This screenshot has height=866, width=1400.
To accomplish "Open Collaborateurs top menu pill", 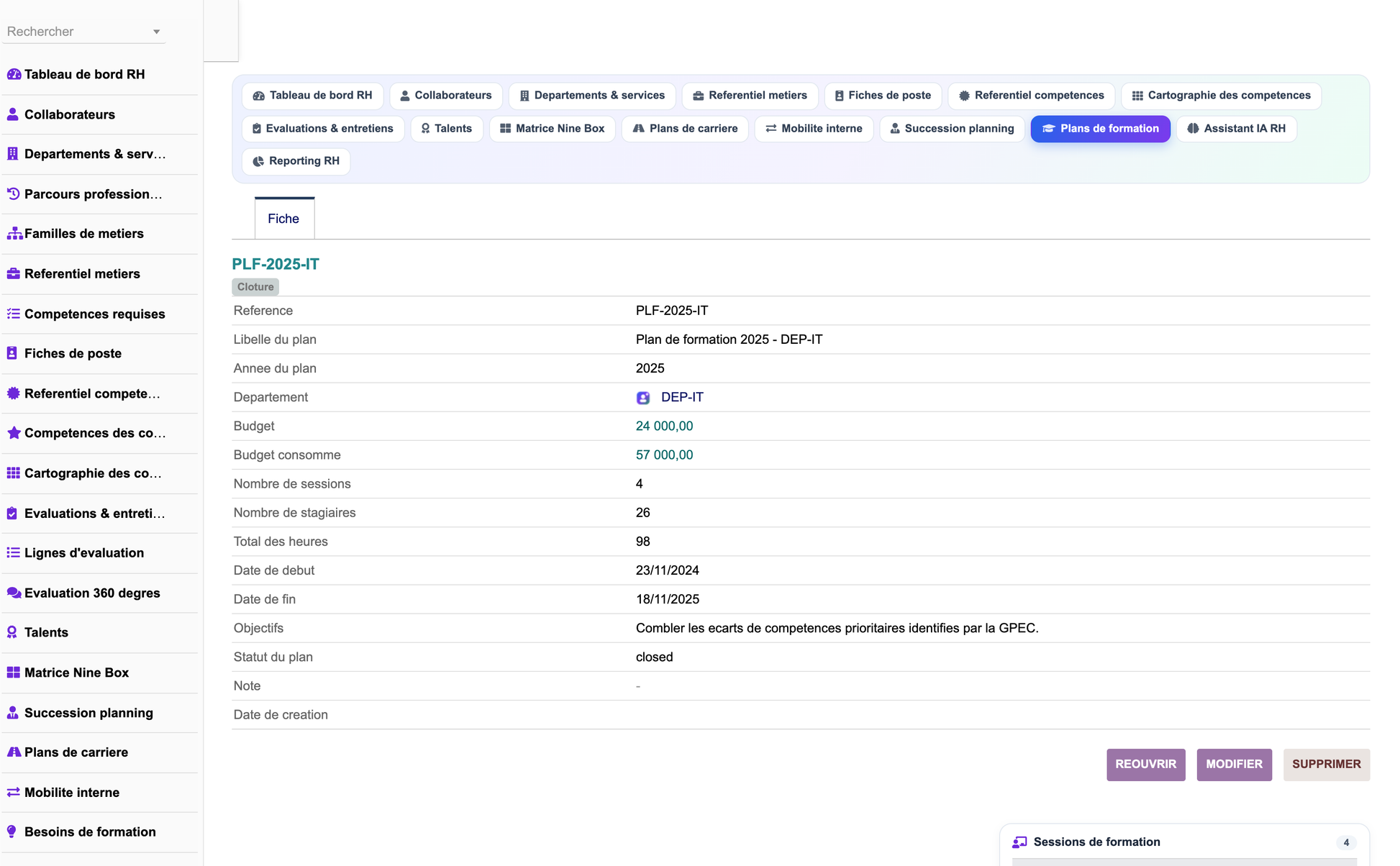I will [x=446, y=96].
